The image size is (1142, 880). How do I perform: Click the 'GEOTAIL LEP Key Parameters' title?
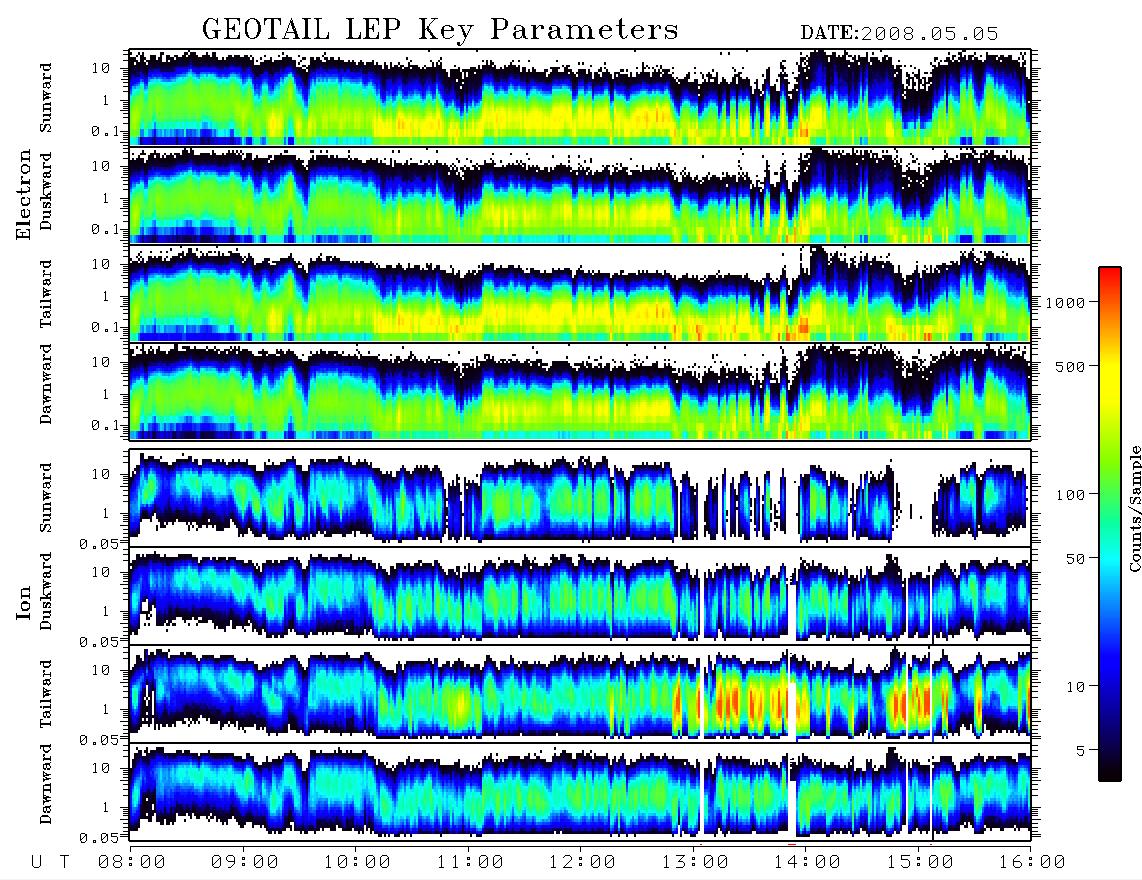[440, 30]
